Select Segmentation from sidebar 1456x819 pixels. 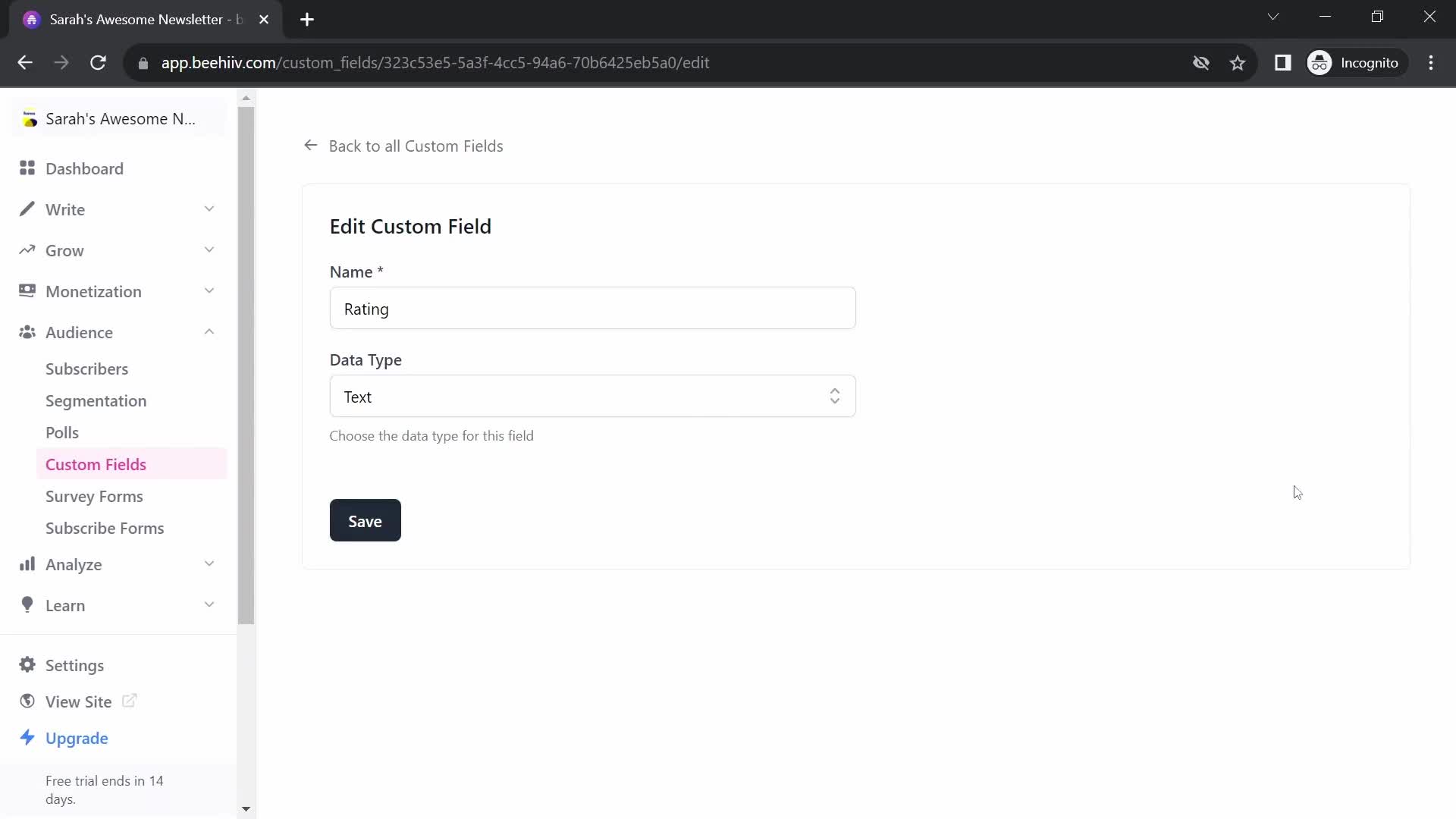[96, 400]
